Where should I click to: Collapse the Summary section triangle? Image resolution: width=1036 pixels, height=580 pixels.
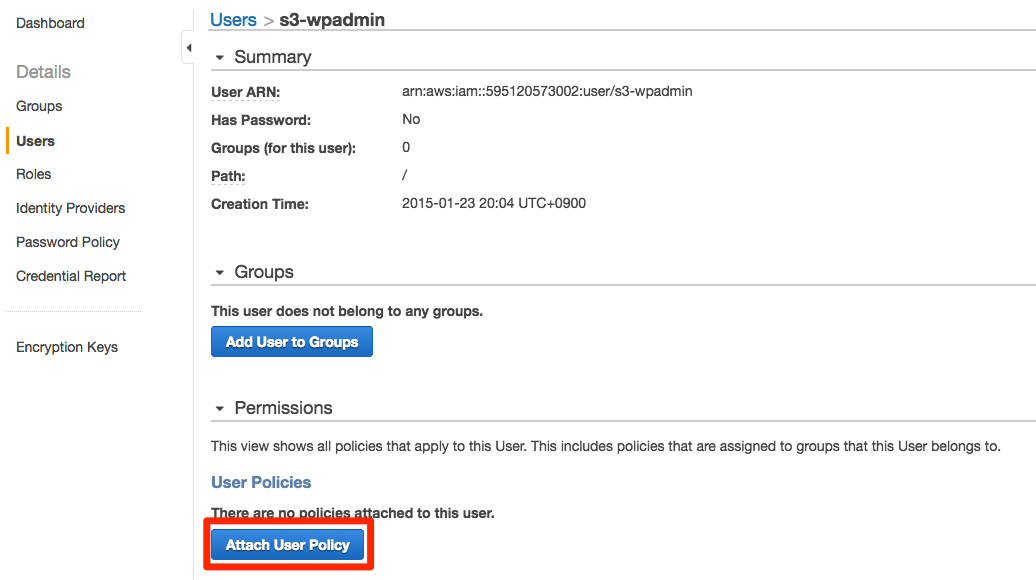[x=220, y=57]
